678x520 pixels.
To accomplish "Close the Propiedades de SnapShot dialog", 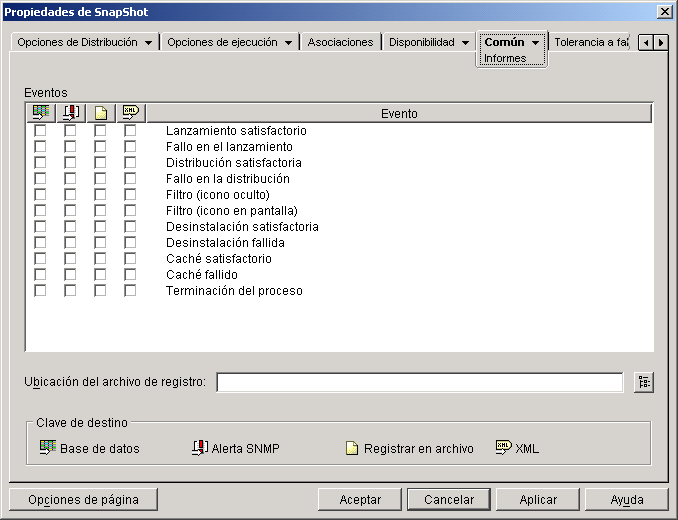I will click(665, 12).
